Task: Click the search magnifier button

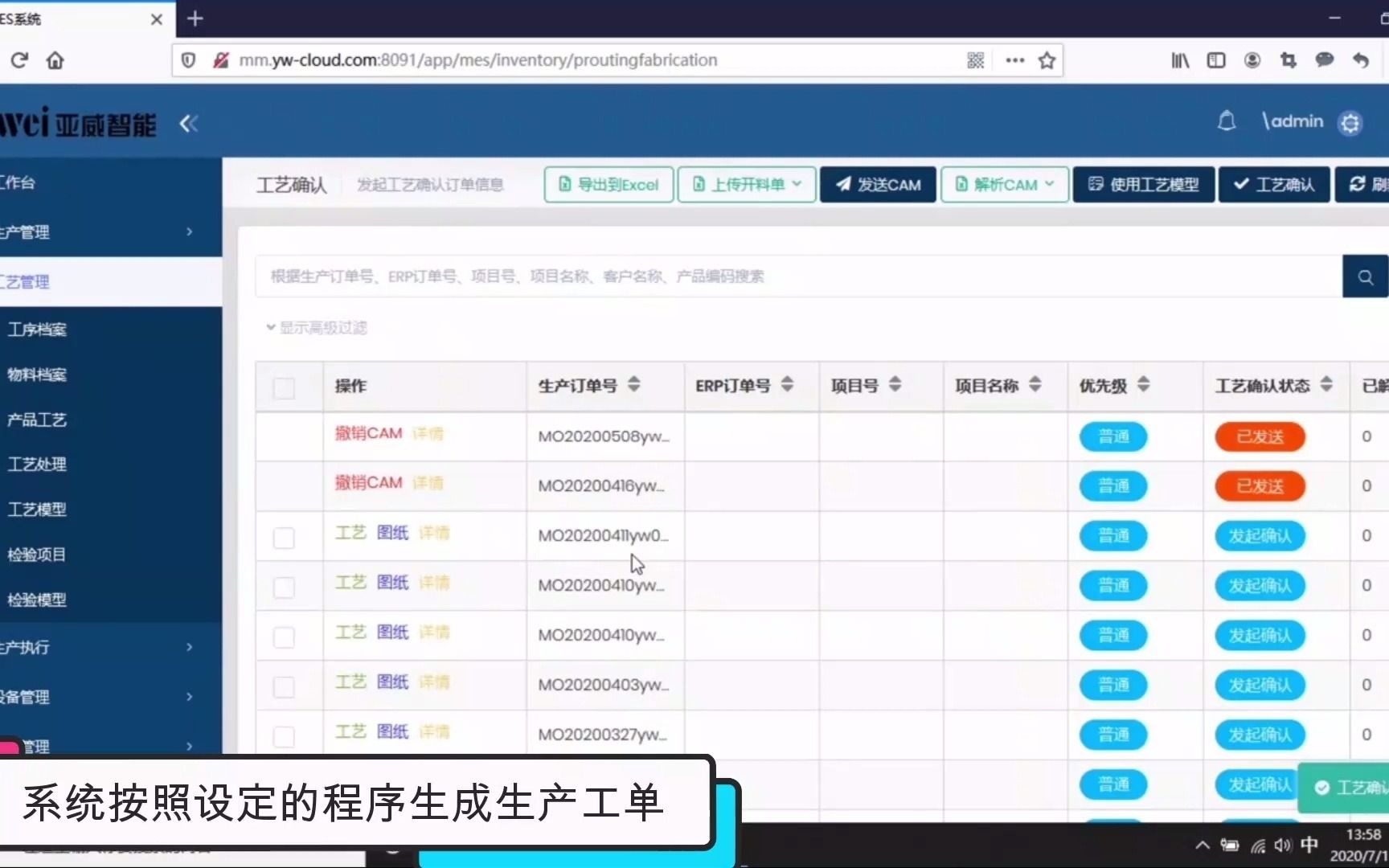Action: [1365, 276]
